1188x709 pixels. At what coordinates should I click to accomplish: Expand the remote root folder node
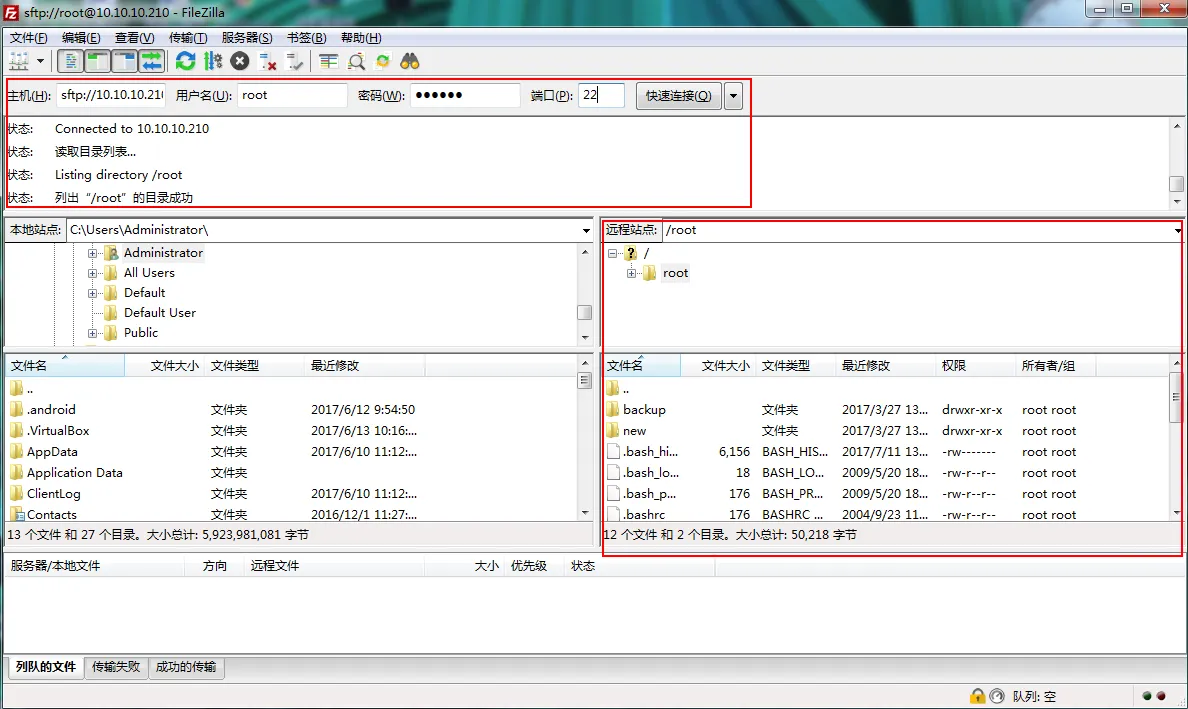[631, 273]
